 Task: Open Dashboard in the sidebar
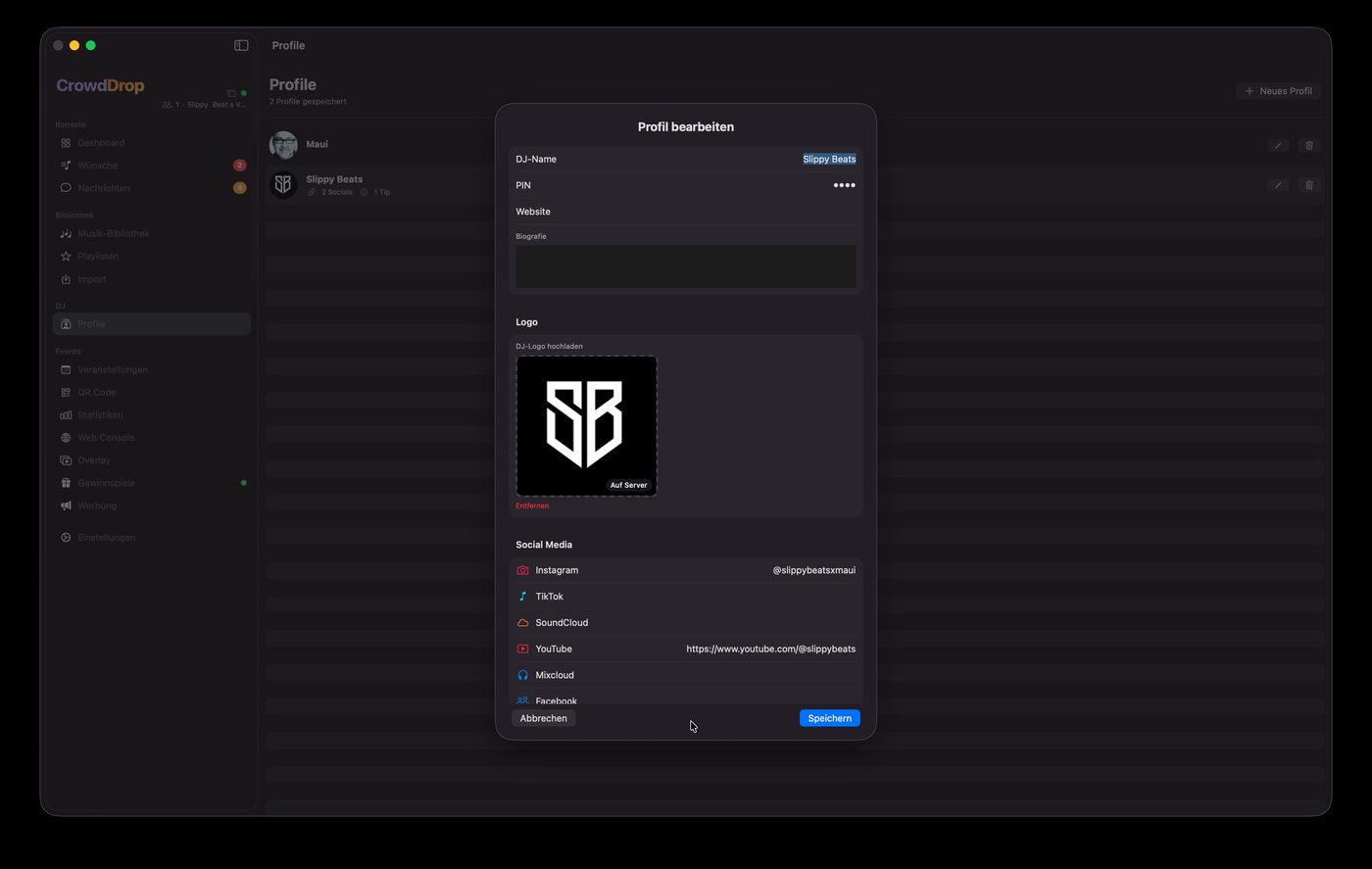pos(101,143)
